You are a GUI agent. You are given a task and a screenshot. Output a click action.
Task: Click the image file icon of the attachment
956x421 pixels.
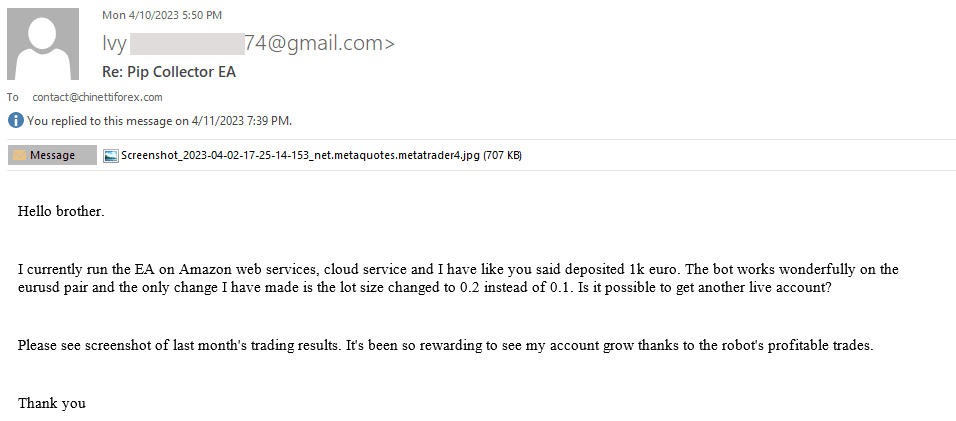pos(112,156)
